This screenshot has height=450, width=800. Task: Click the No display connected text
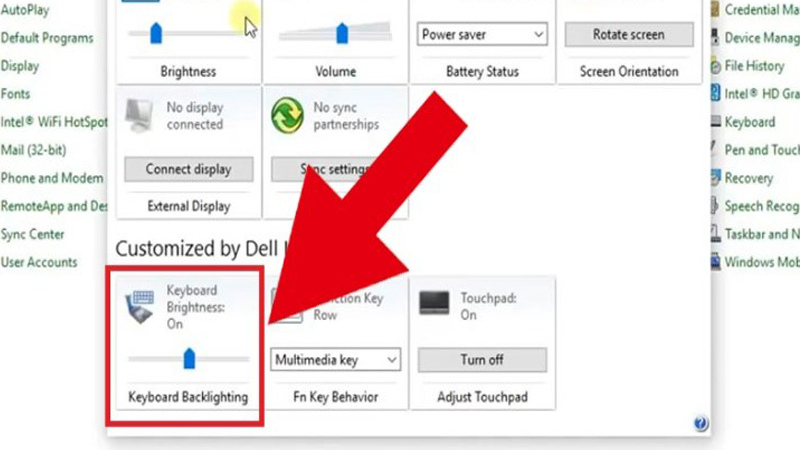[195, 116]
